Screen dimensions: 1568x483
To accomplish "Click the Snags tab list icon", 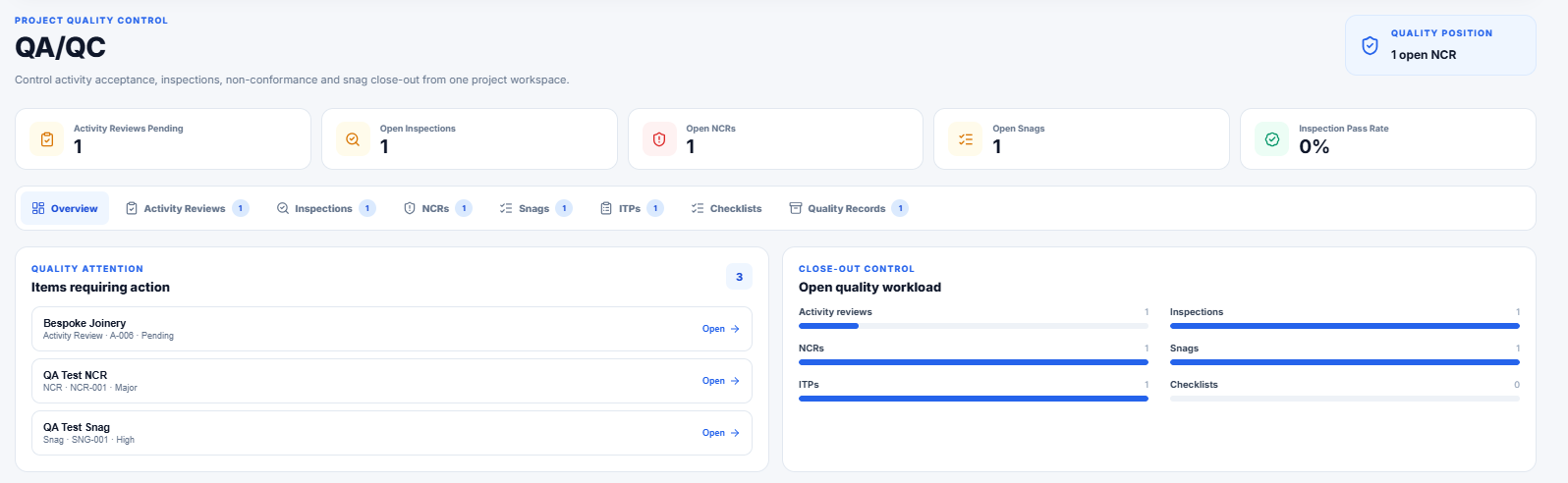I will point(506,208).
